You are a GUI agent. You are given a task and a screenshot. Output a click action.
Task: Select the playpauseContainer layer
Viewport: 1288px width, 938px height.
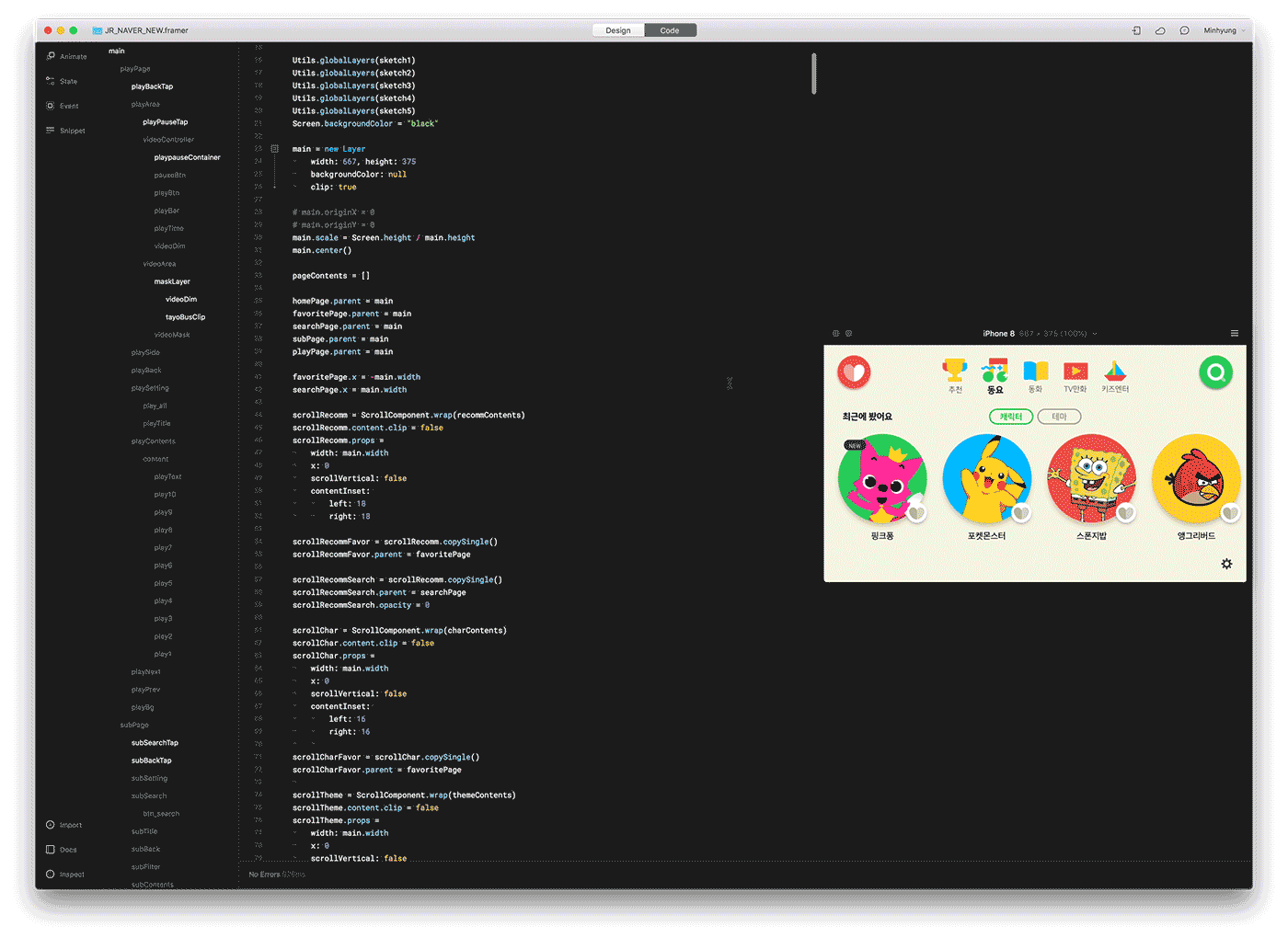point(187,157)
